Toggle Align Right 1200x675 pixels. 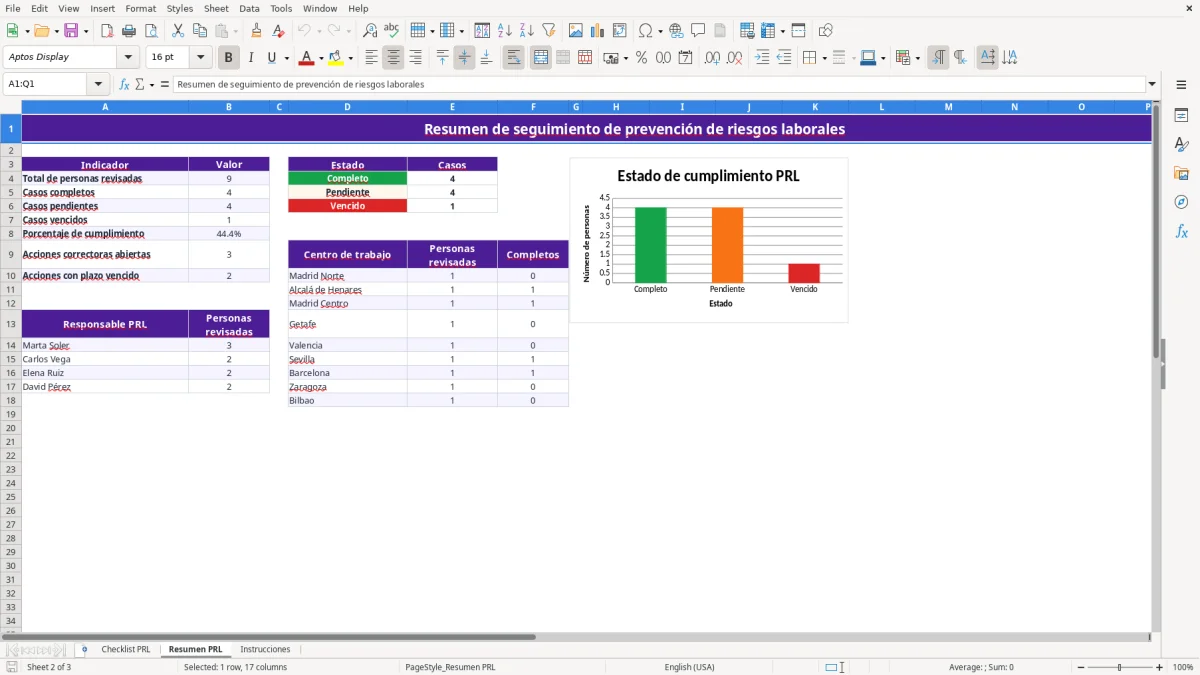pos(416,58)
